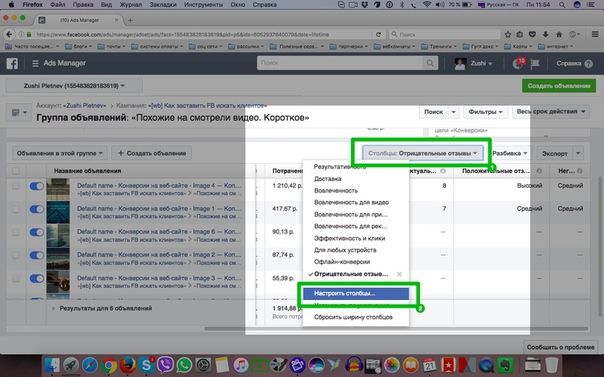The image size is (604, 377).
Task: Choose Доставка columns preset
Action: pos(327,179)
